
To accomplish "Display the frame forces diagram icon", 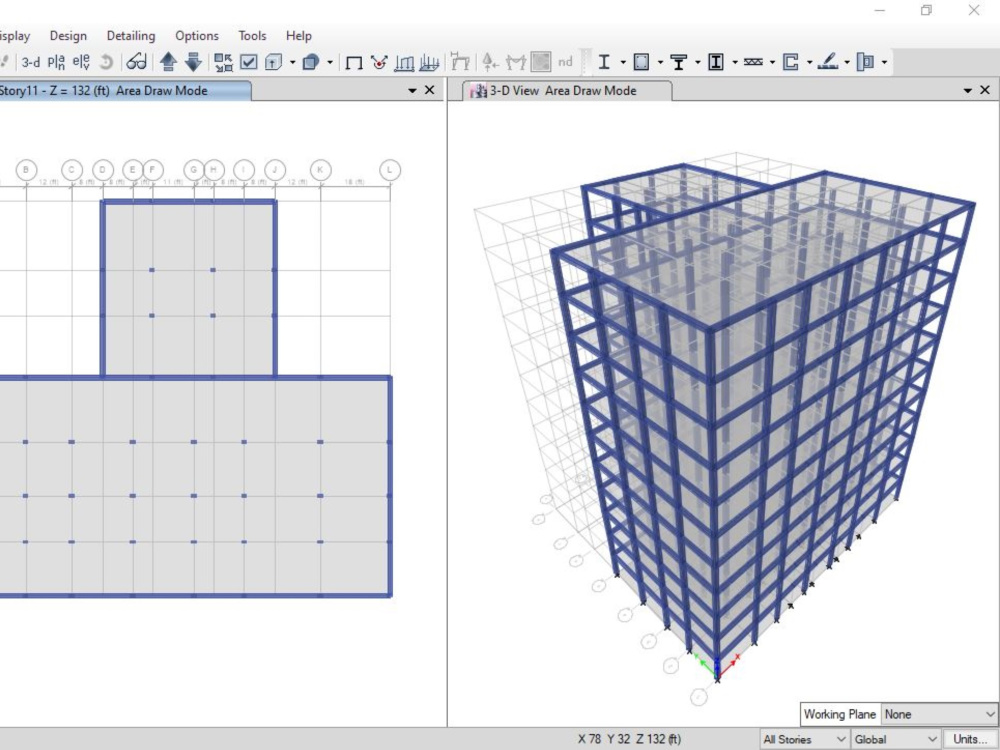I will coord(429,62).
